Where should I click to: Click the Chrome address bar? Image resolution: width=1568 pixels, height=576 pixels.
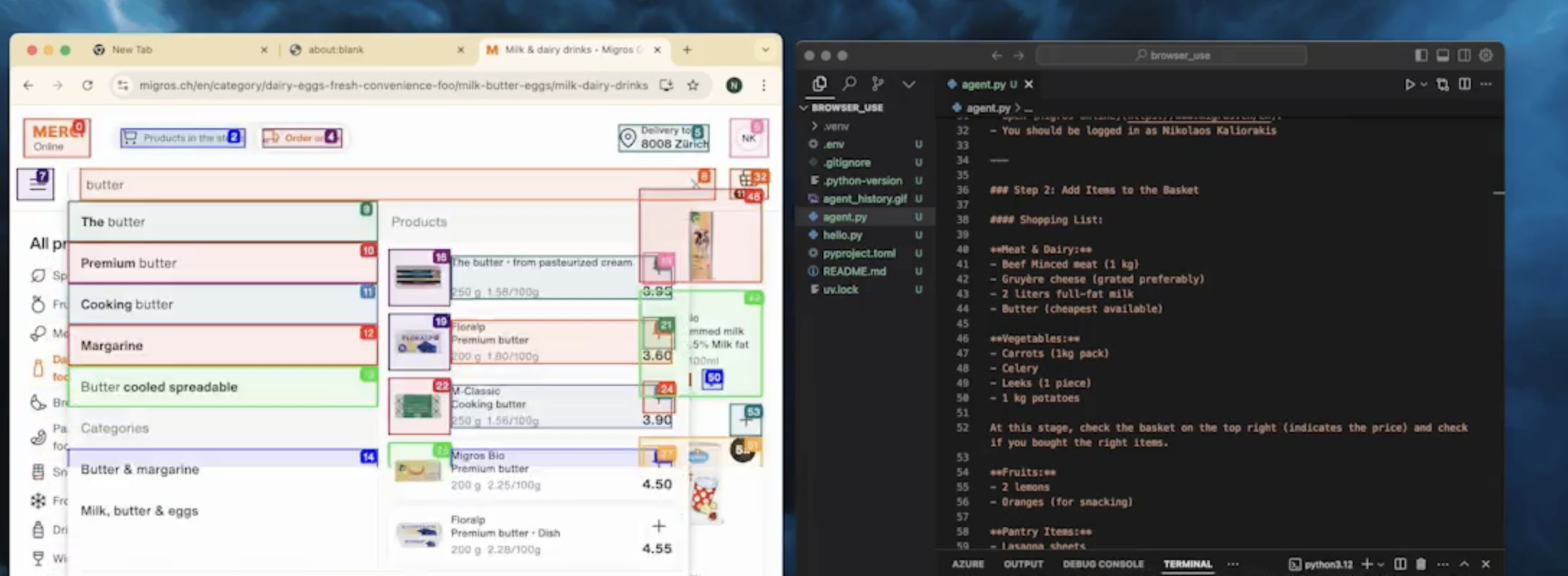[393, 86]
